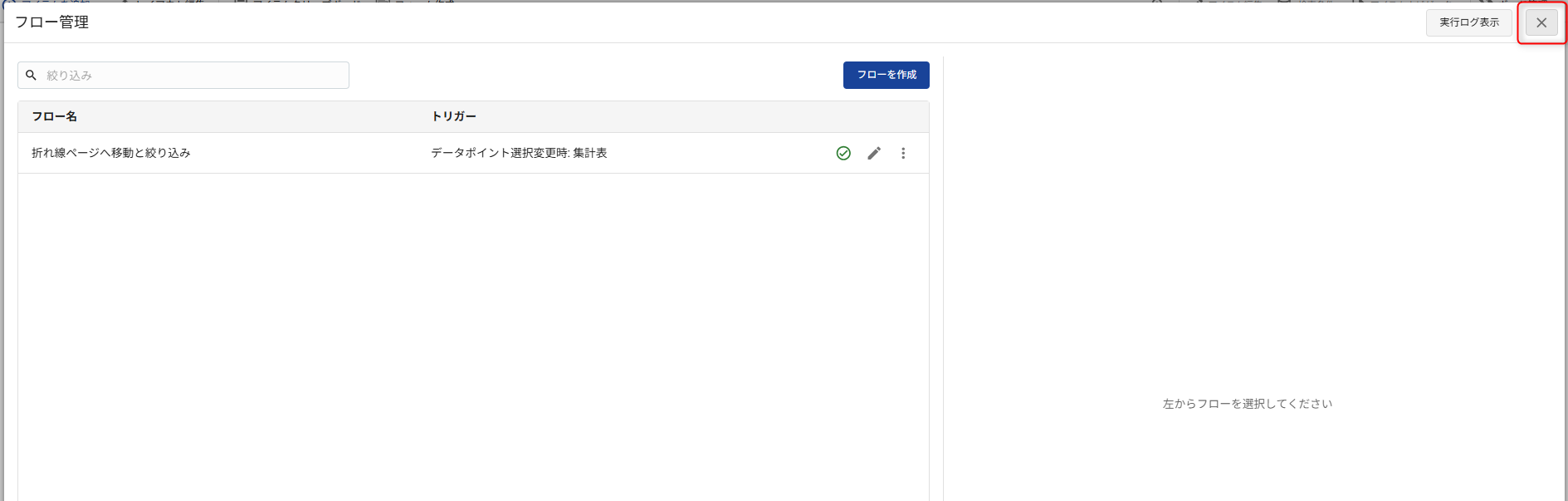Screen dimensions: 1568x501
Task: Click the vertical divider between list and detail panels
Action: [943, 274]
